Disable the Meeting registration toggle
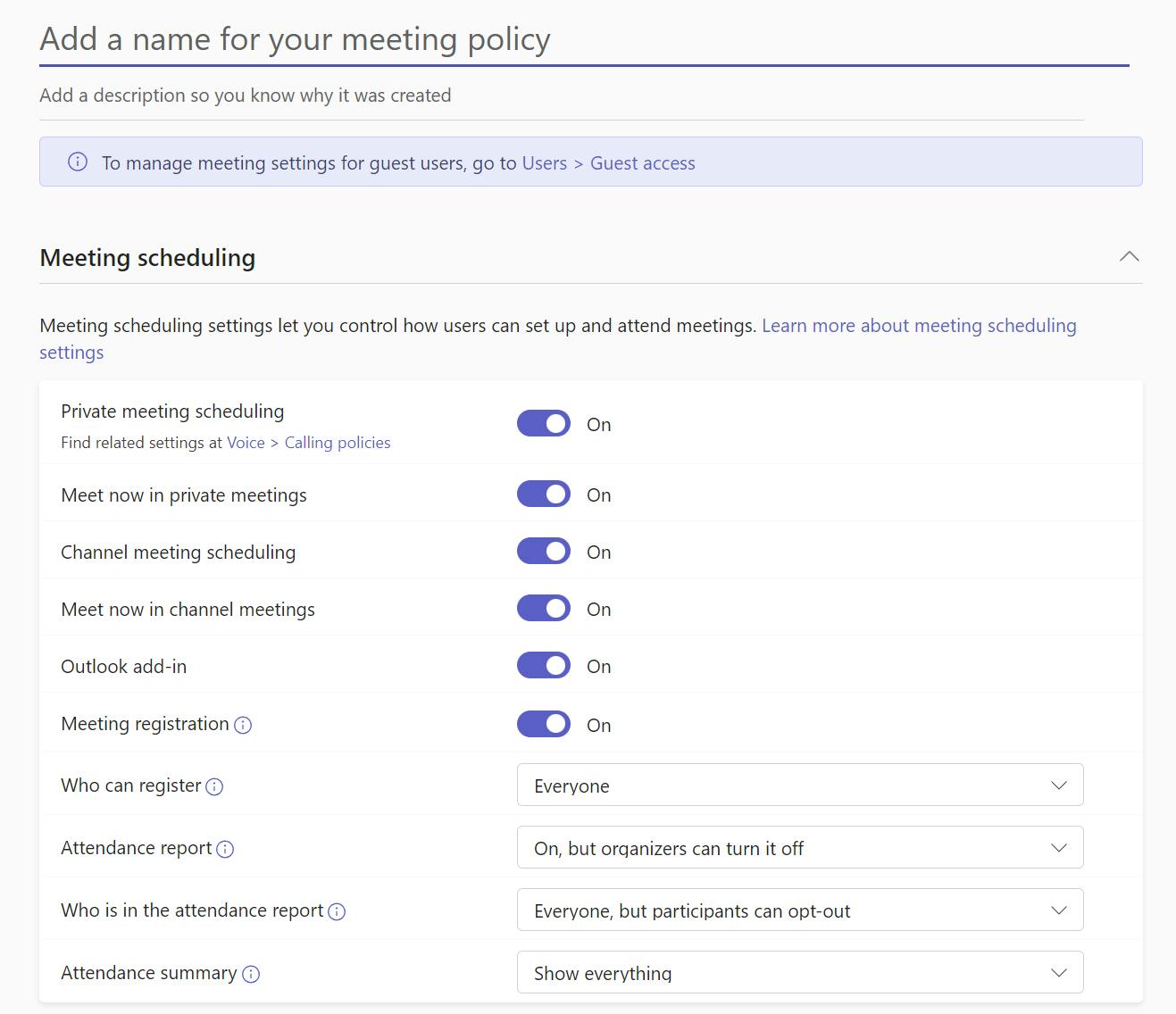 click(x=543, y=724)
